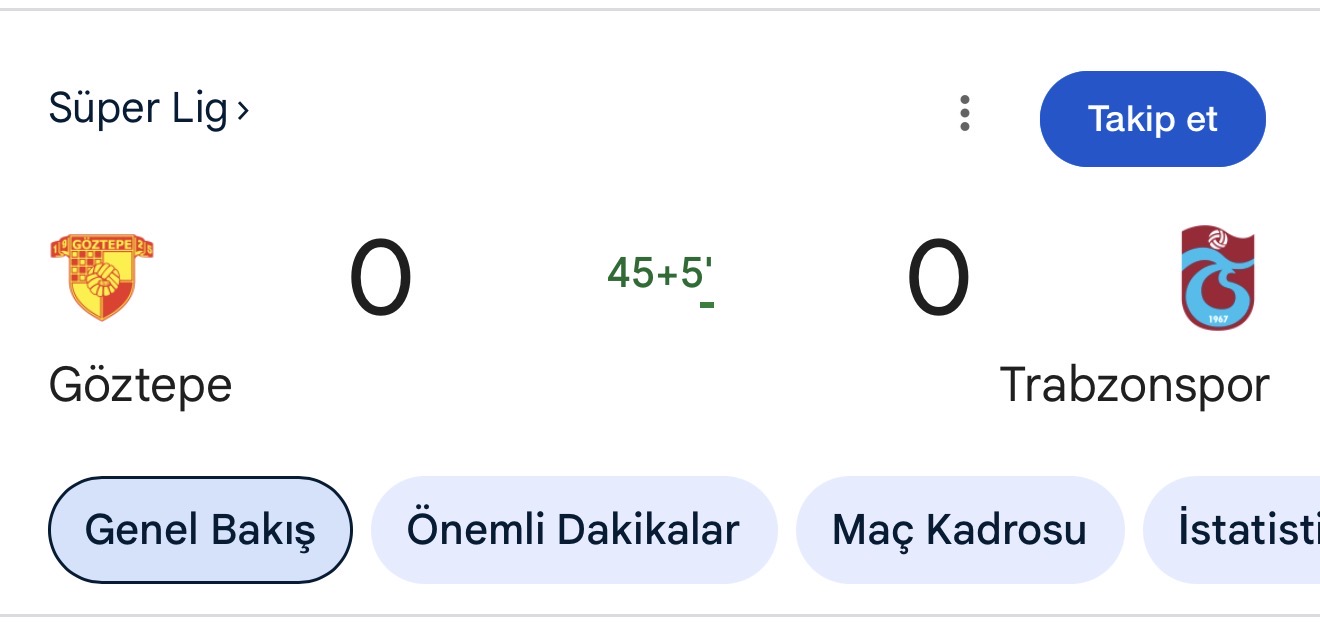The width and height of the screenshot is (1320, 632).
Task: Switch to the Genel Bakış tab
Action: coord(200,529)
